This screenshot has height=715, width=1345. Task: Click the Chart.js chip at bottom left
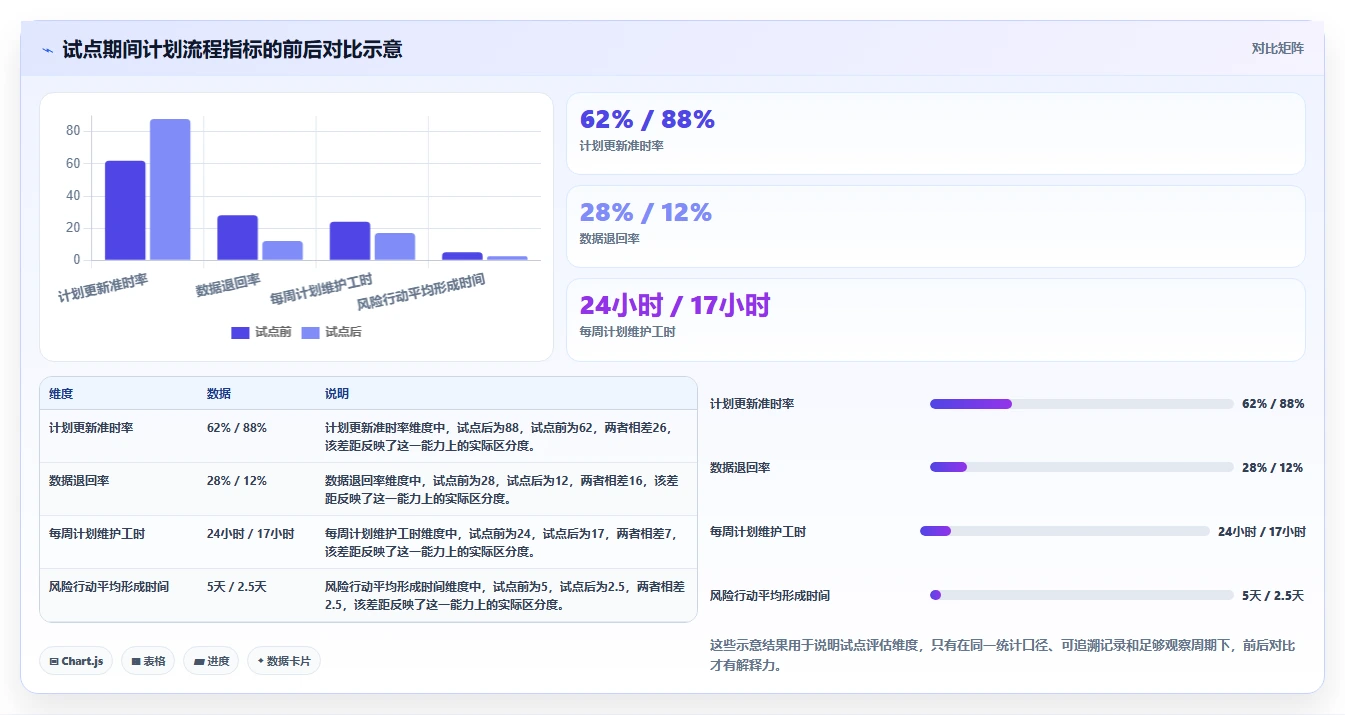[76, 661]
